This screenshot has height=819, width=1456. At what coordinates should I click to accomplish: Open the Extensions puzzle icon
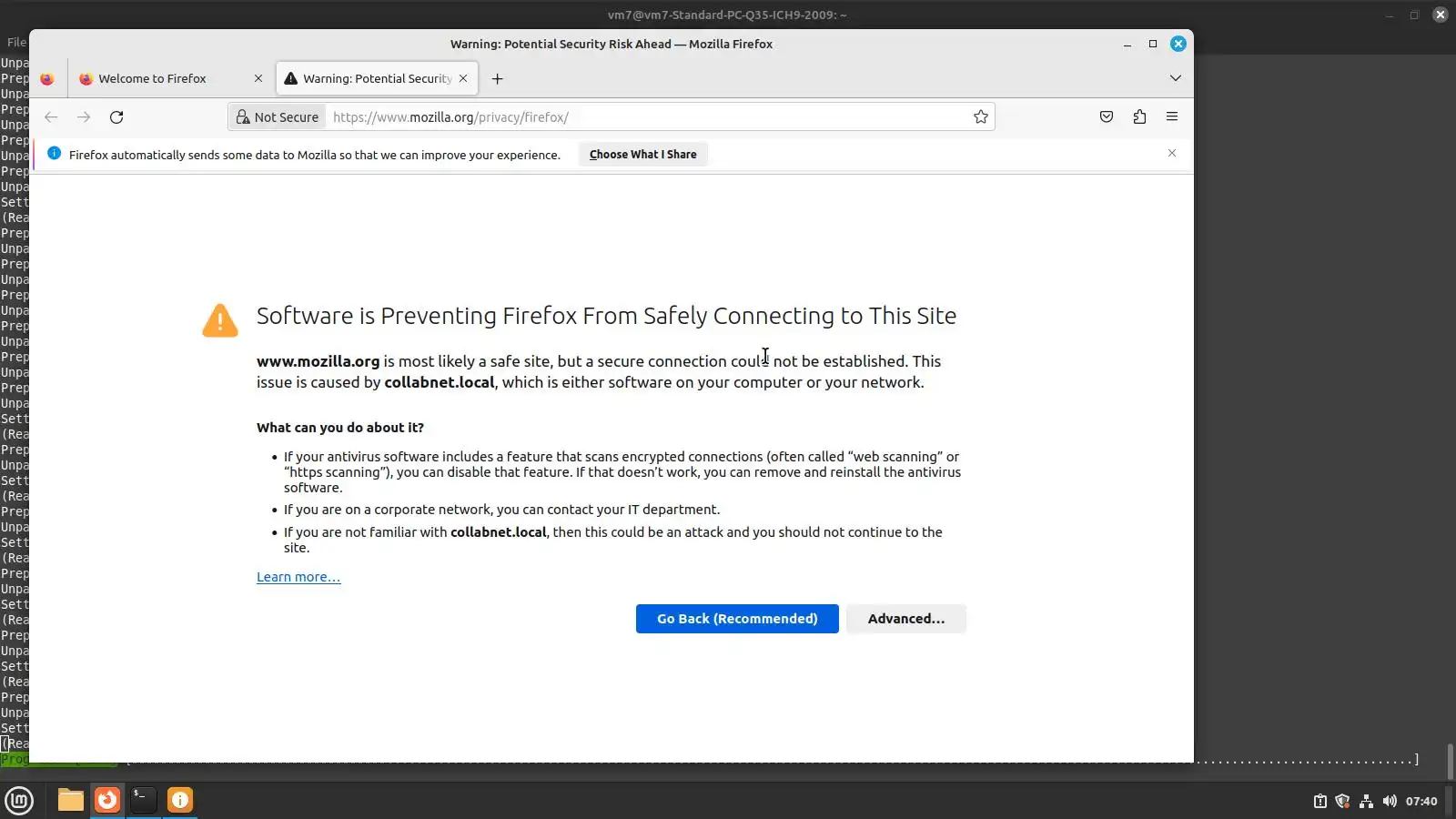pos(1139,117)
